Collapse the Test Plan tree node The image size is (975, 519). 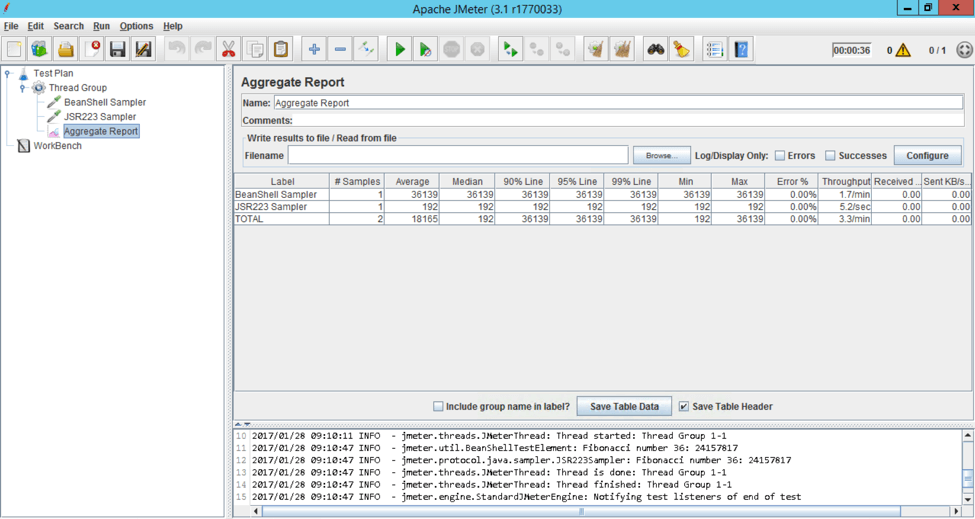(x=8, y=74)
